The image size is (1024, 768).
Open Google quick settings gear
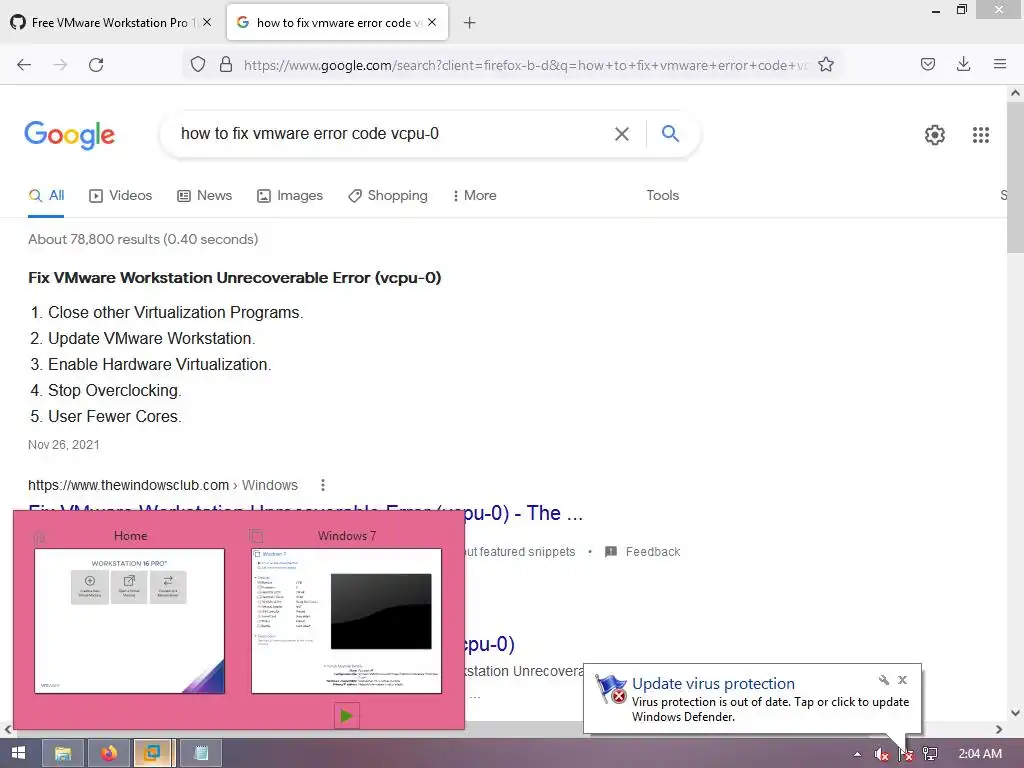(935, 135)
